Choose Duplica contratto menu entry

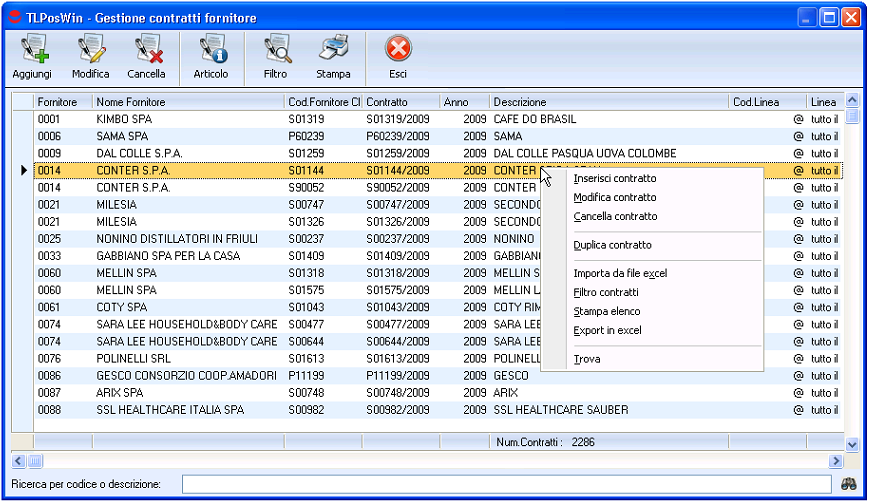612,245
